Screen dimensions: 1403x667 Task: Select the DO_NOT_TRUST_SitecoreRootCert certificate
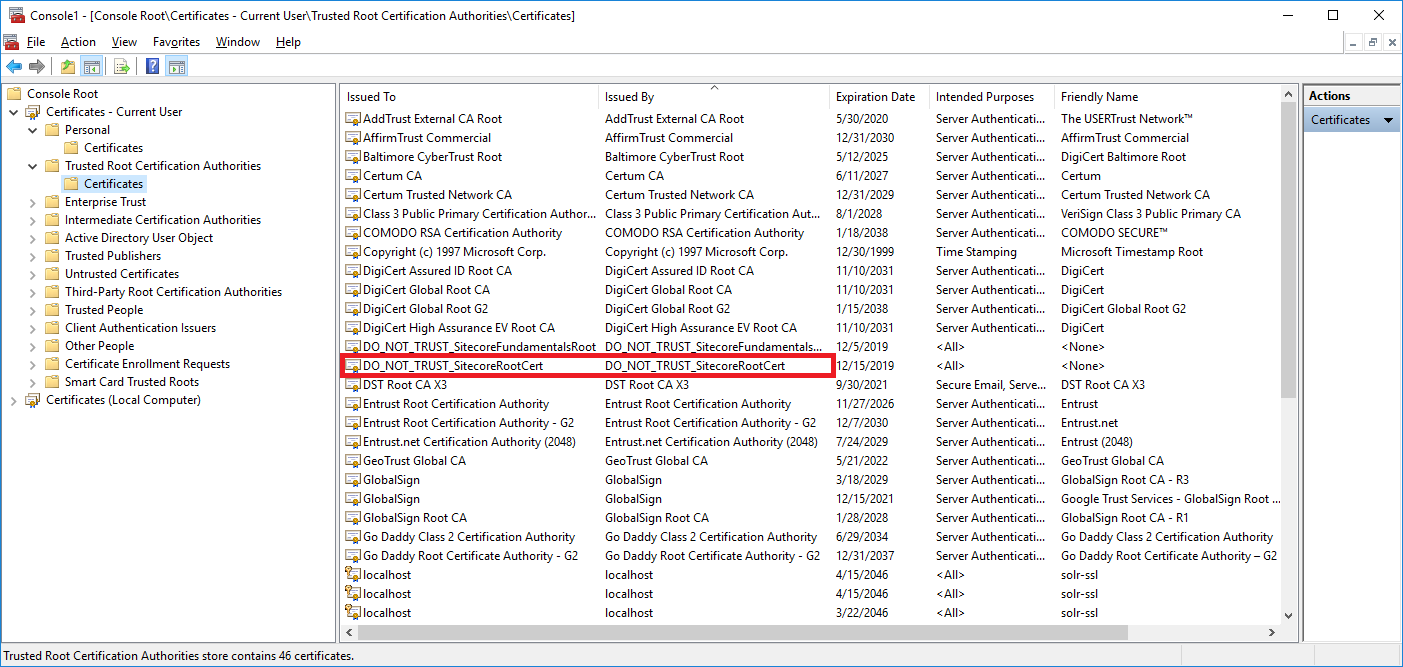pos(453,366)
